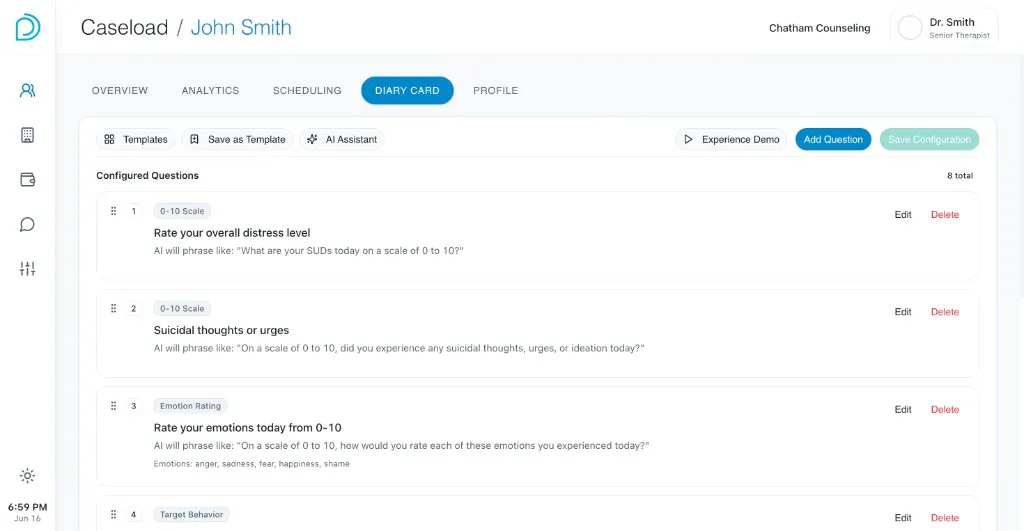This screenshot has width=1024, height=531.
Task: Click the 0-10 Scale tag on question 2
Action: (182, 308)
